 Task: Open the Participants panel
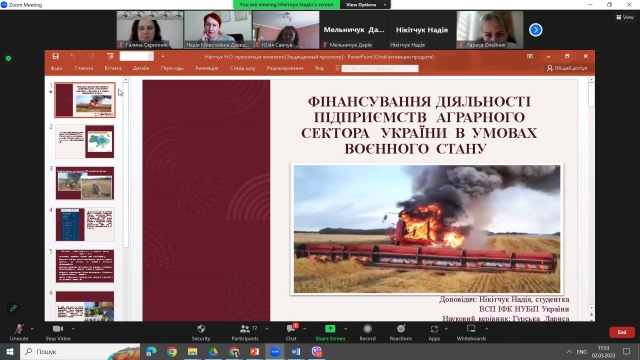[245, 329]
